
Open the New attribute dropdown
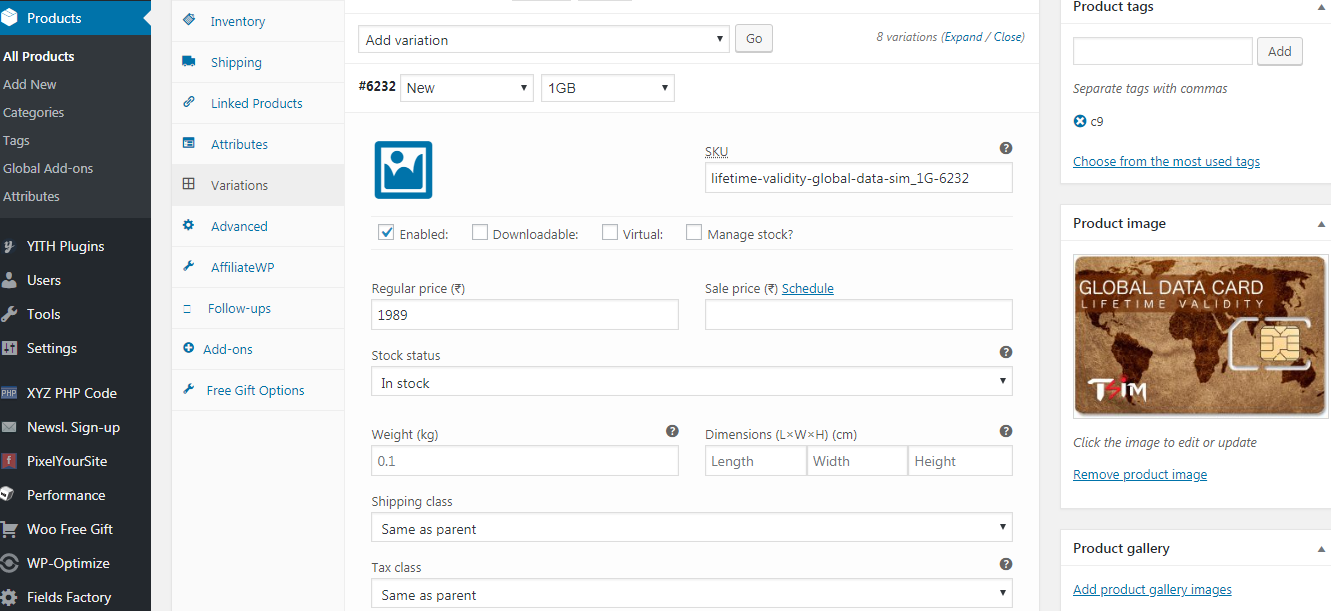[x=467, y=88]
